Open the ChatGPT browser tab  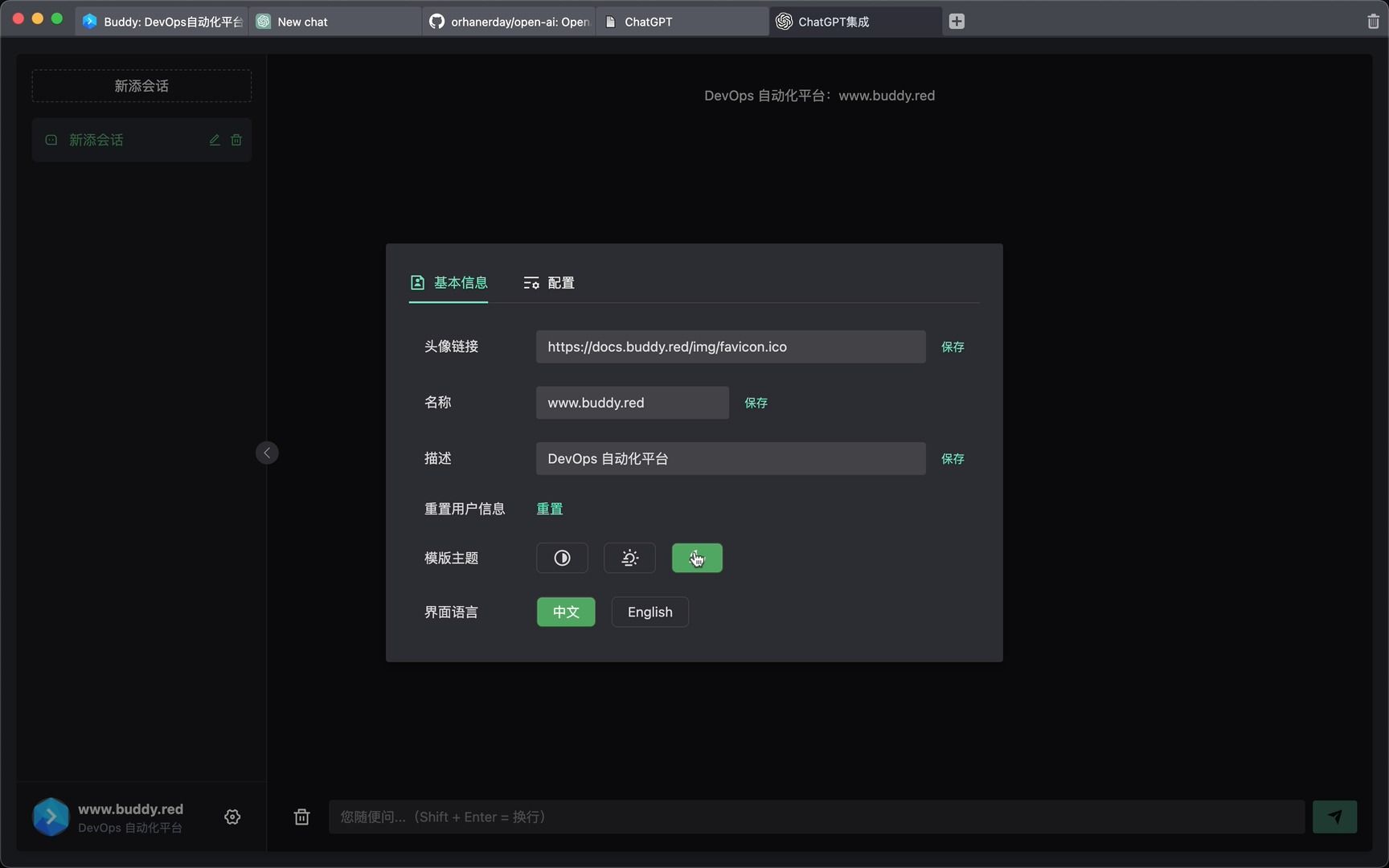click(683, 22)
